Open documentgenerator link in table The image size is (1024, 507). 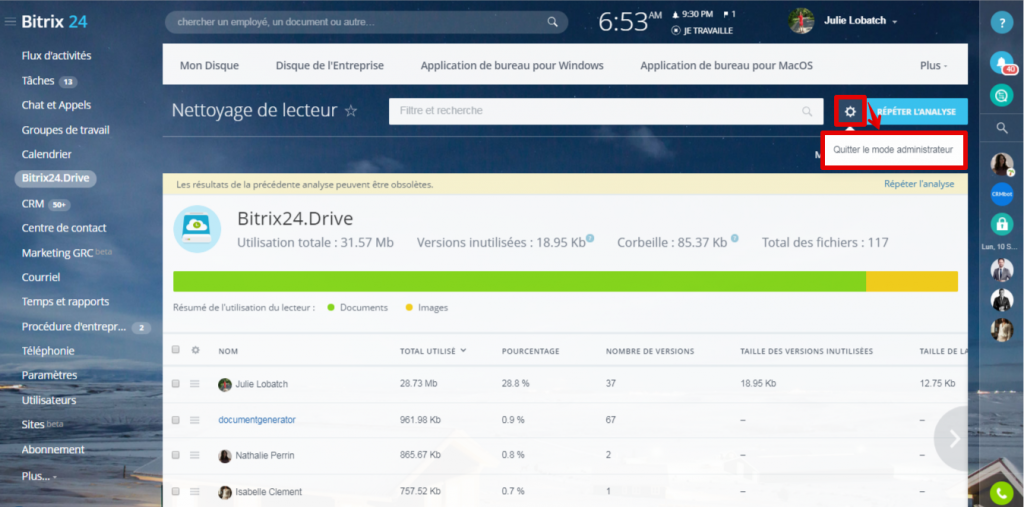click(257, 419)
